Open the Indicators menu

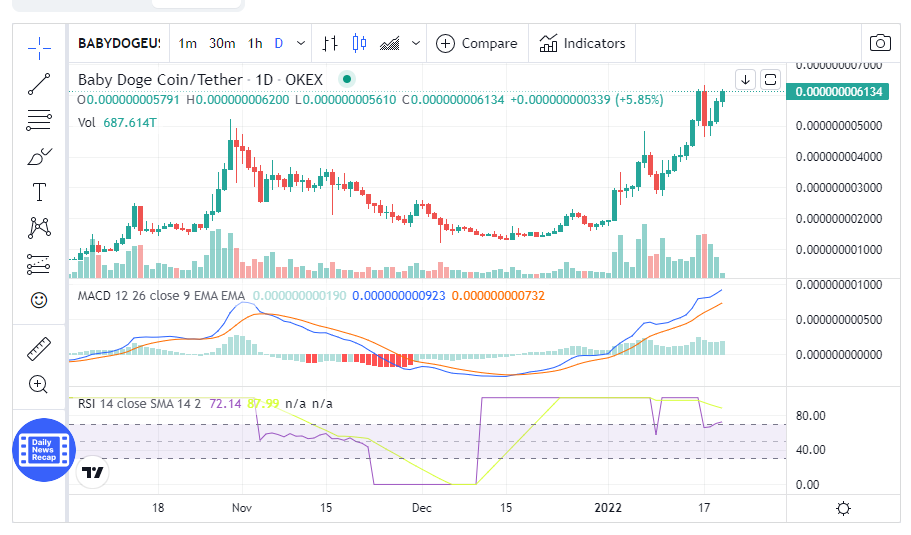[582, 44]
